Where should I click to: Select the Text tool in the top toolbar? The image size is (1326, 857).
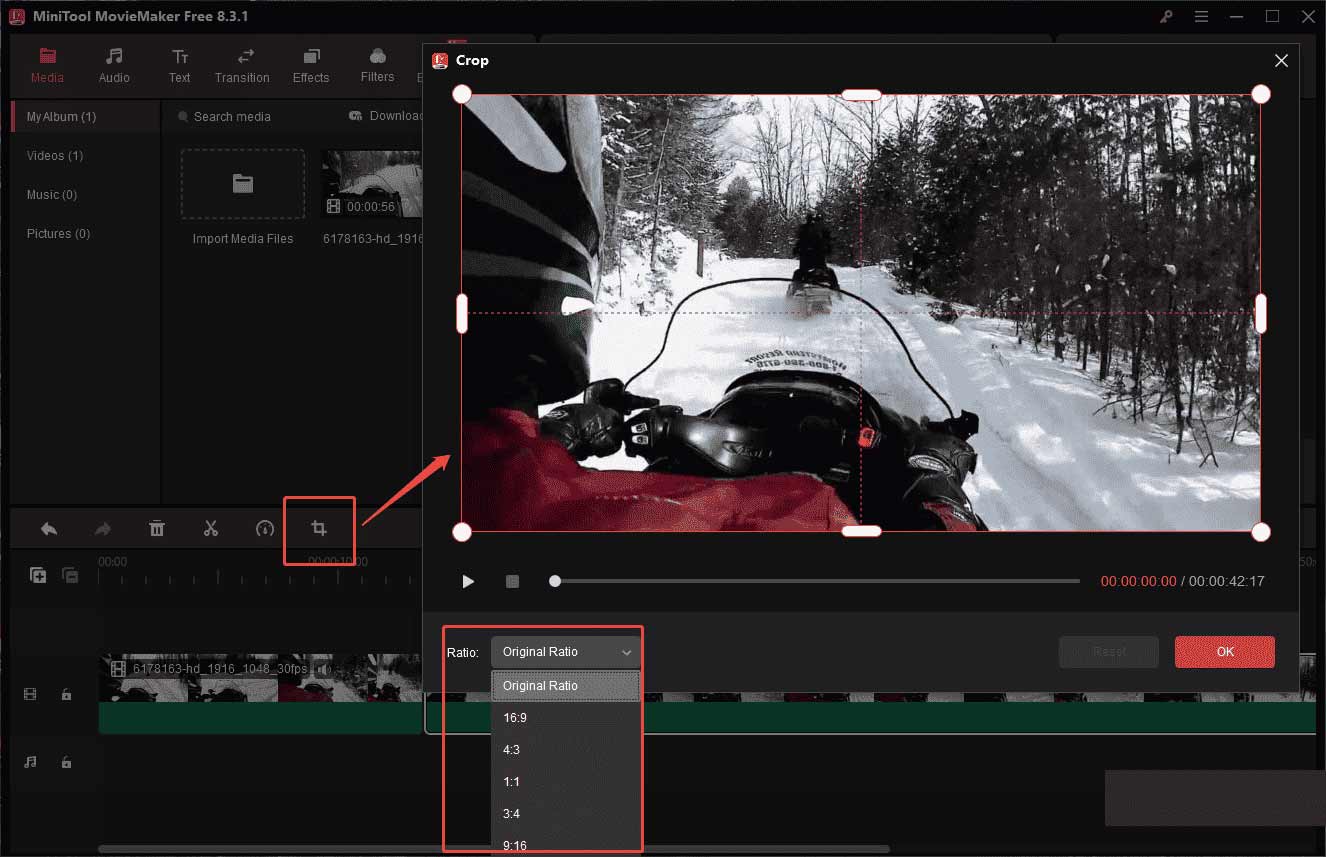click(180, 66)
